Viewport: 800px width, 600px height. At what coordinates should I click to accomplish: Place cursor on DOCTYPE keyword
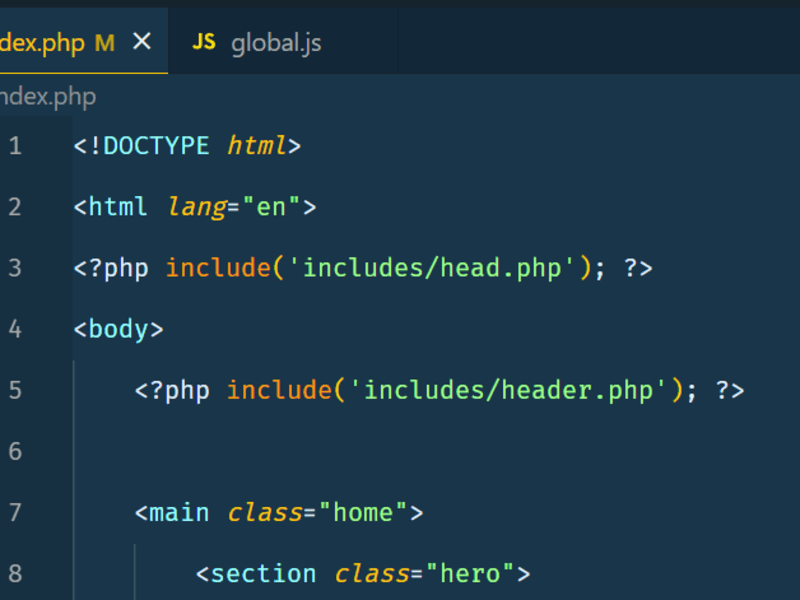pyautogui.click(x=156, y=146)
